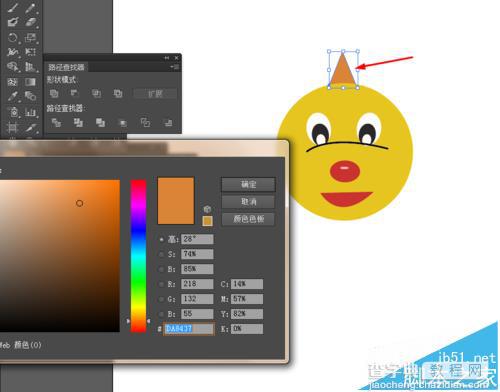Click the hex color input field
The width and height of the screenshot is (500, 392).
coord(189,329)
